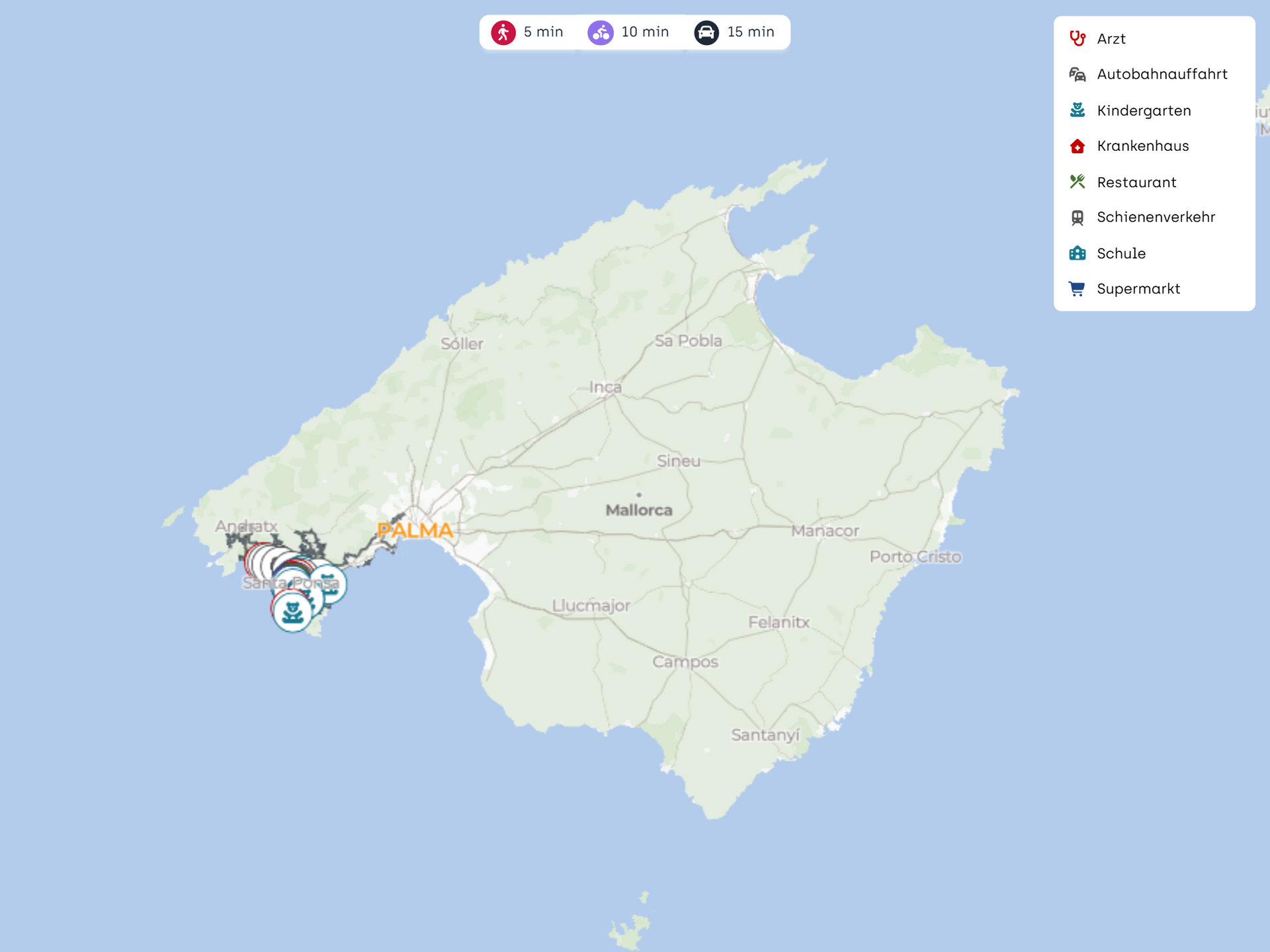
Task: Click the Arzt stethoscope icon
Action: (1078, 38)
